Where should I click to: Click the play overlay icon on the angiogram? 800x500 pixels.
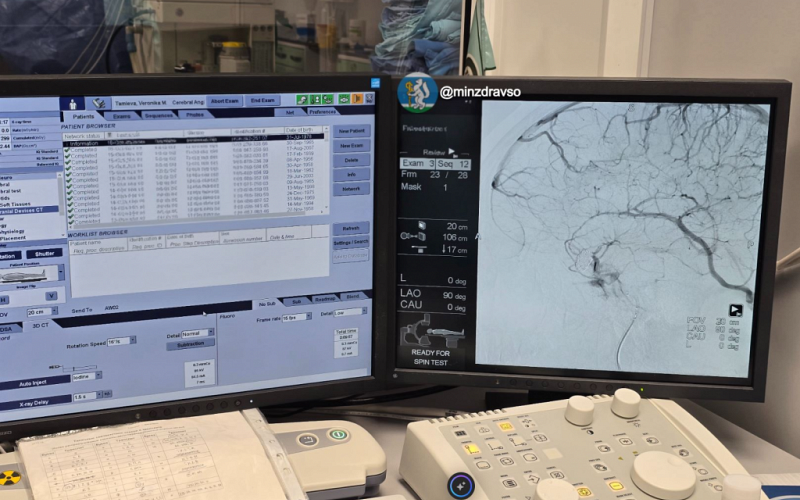(x=735, y=310)
